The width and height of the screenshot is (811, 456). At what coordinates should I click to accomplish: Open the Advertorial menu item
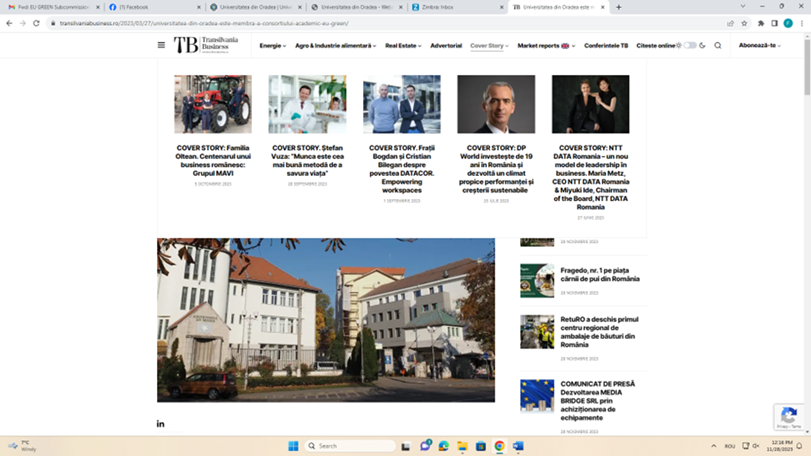[446, 45]
